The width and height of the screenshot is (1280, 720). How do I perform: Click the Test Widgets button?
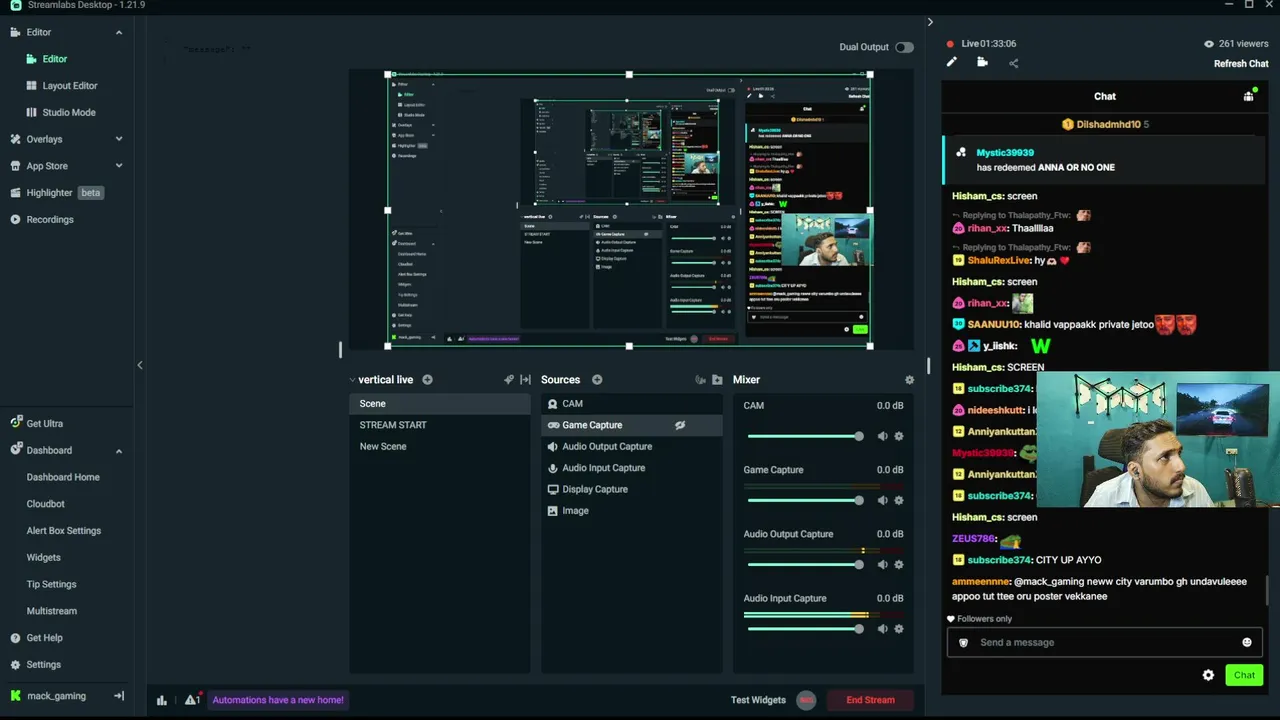758,700
